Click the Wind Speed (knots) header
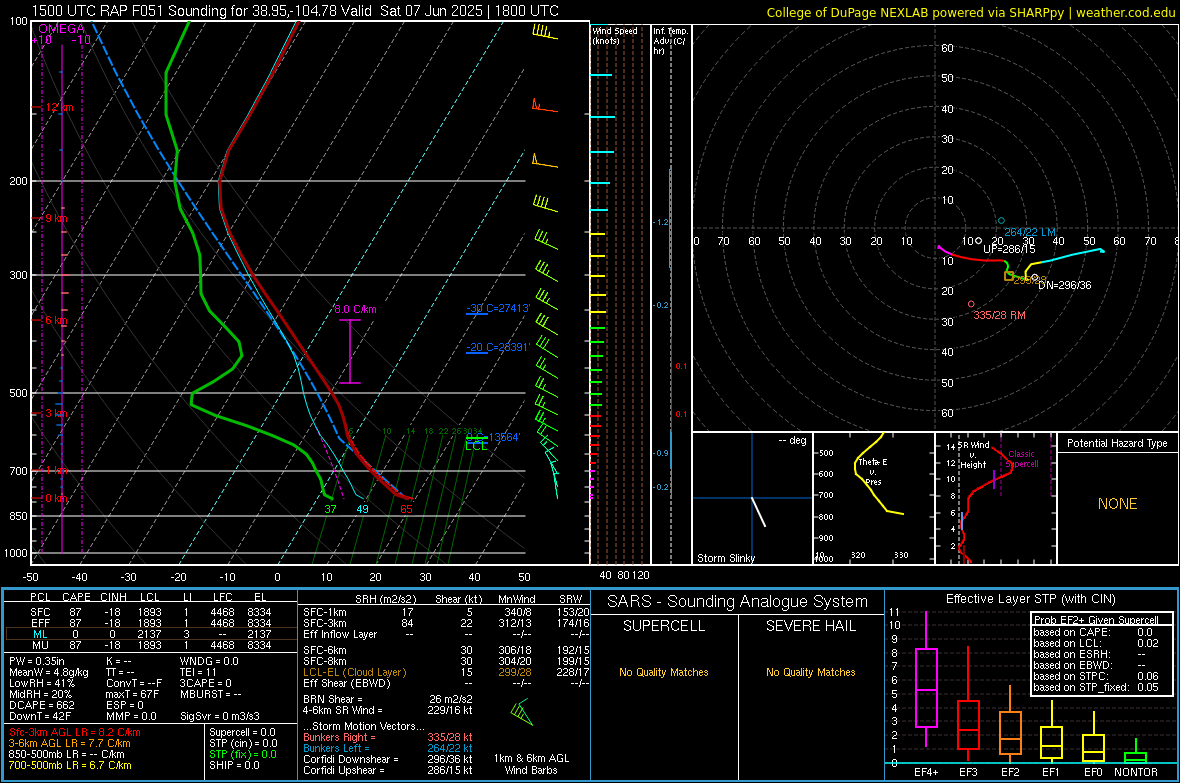This screenshot has height=783, width=1180. click(x=615, y=35)
